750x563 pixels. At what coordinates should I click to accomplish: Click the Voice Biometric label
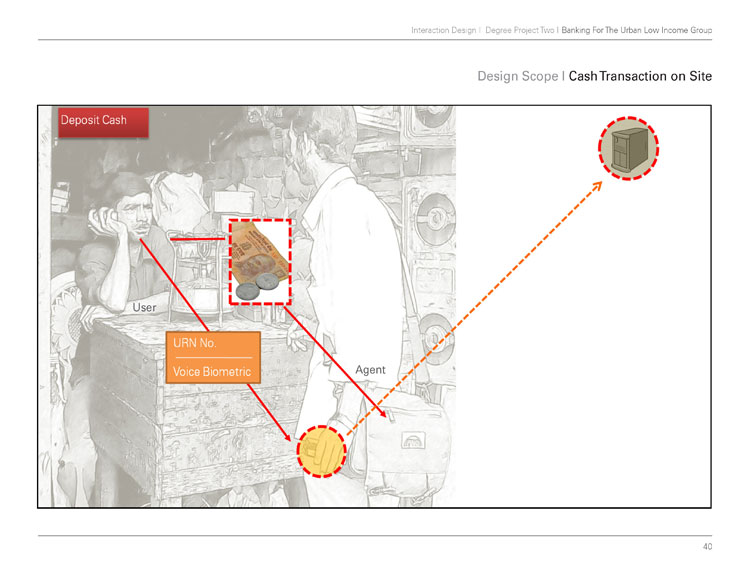[212, 372]
